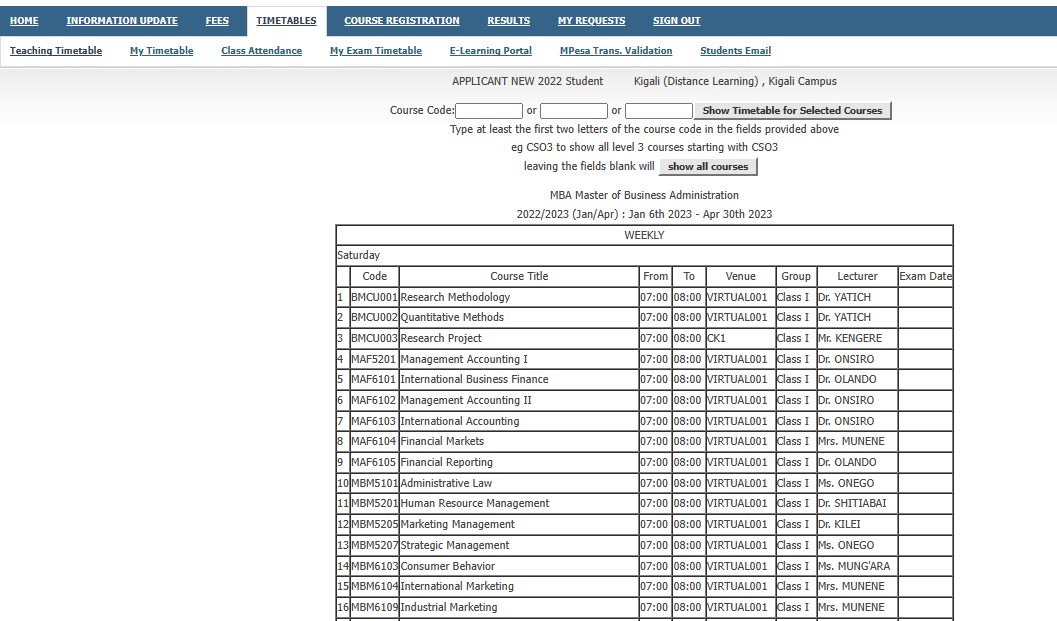Click the Course Title column header

519,276
